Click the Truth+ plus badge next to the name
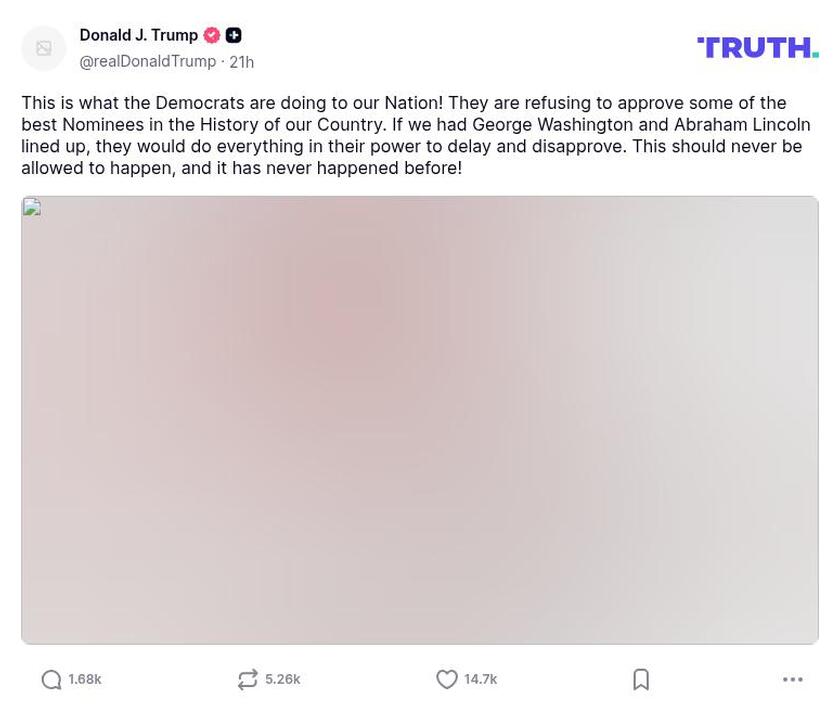Viewport: 840px width, 719px height. [x=233, y=34]
